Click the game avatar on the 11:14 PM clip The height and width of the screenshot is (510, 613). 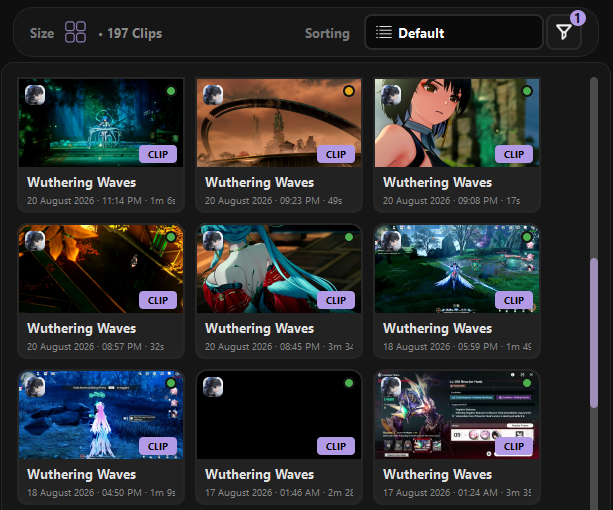tap(35, 95)
